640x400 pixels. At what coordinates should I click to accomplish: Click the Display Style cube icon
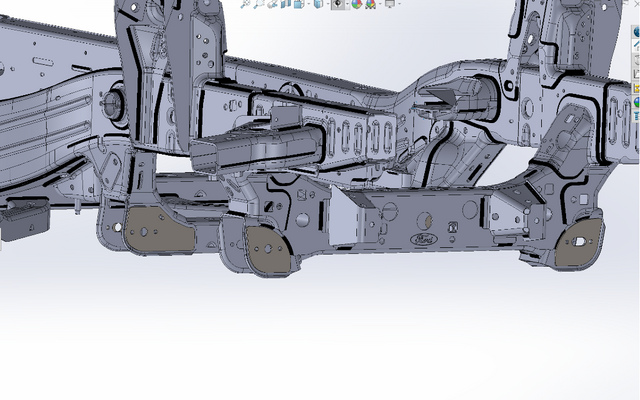click(318, 4)
